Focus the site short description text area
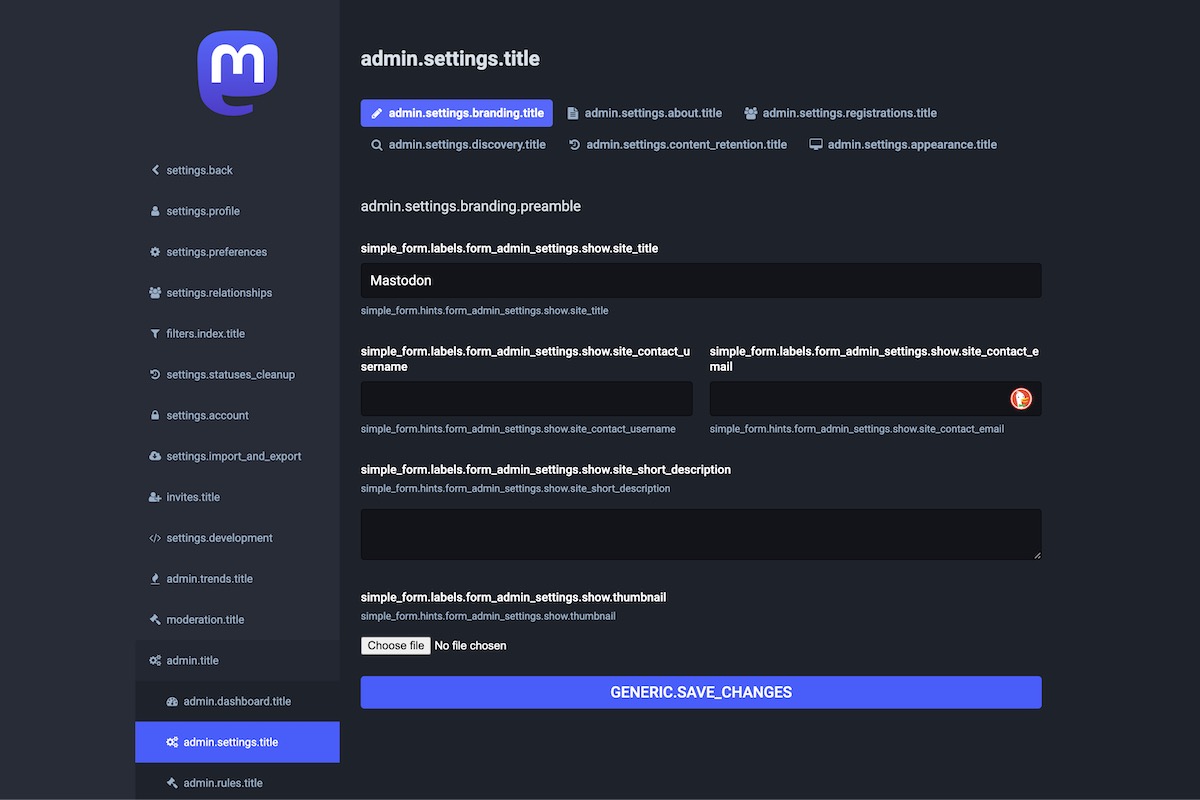Screen dimensions: 1200x800 tap(700, 534)
